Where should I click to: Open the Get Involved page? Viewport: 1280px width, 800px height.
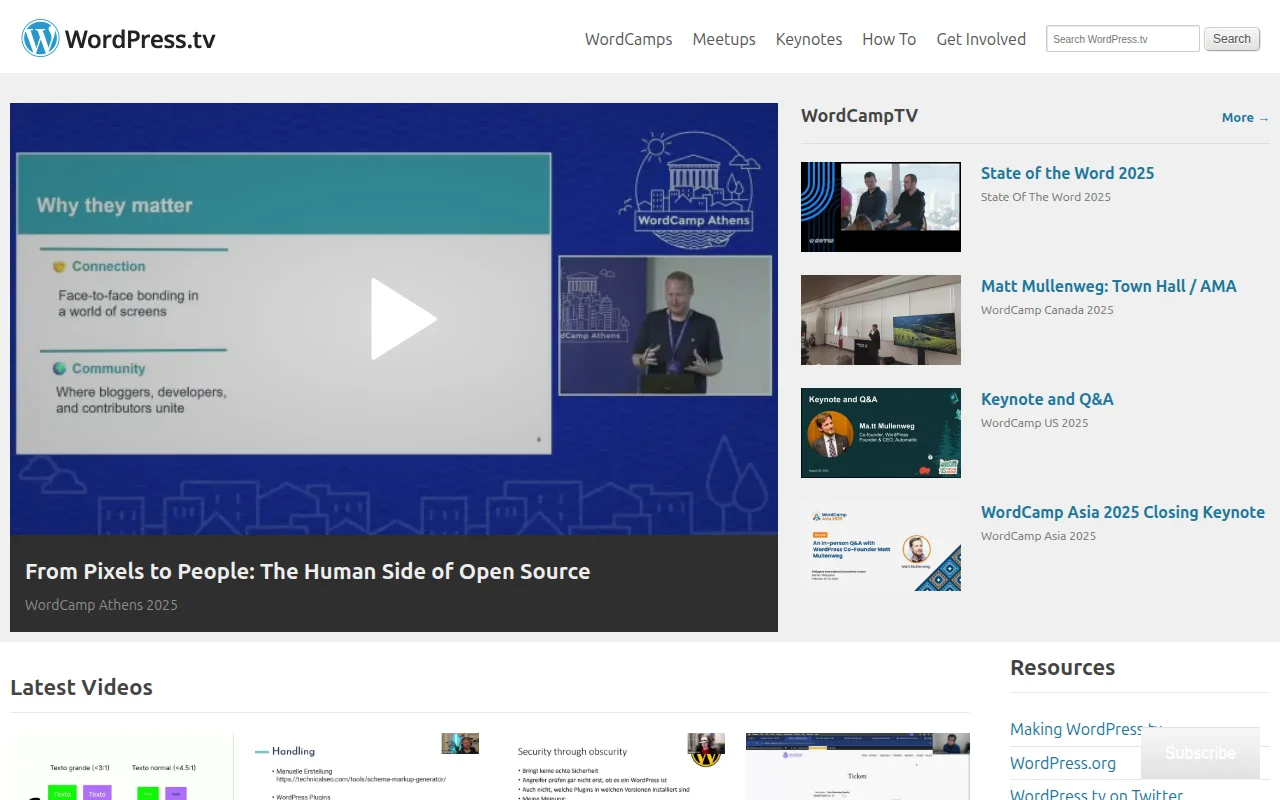click(981, 39)
